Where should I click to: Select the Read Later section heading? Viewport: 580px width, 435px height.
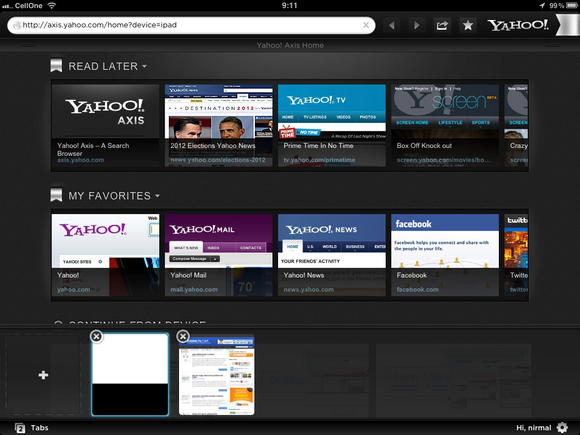coord(103,66)
